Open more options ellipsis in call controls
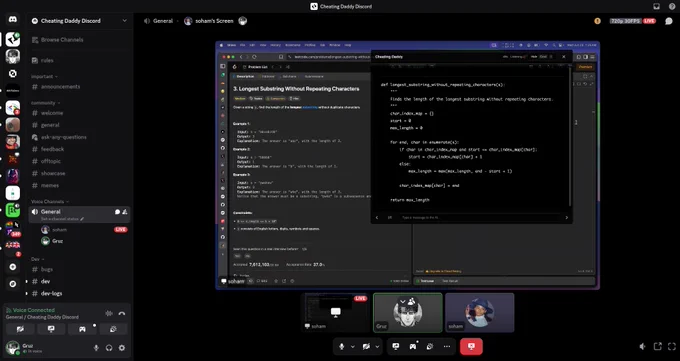The height and width of the screenshot is (361, 680). [x=447, y=346]
